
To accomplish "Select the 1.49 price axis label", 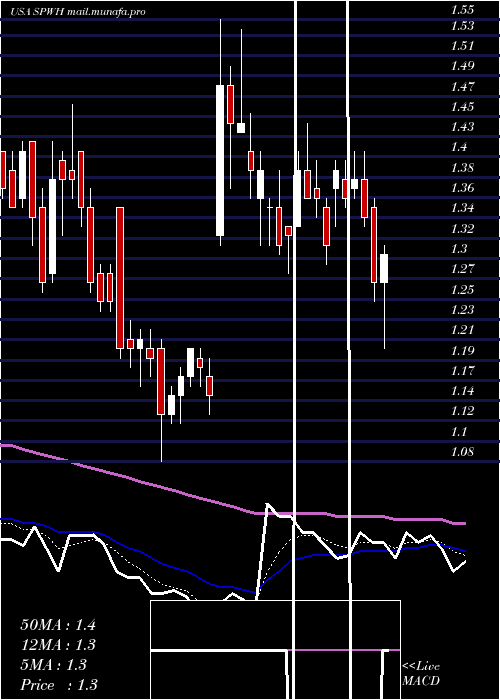I will 462,66.
